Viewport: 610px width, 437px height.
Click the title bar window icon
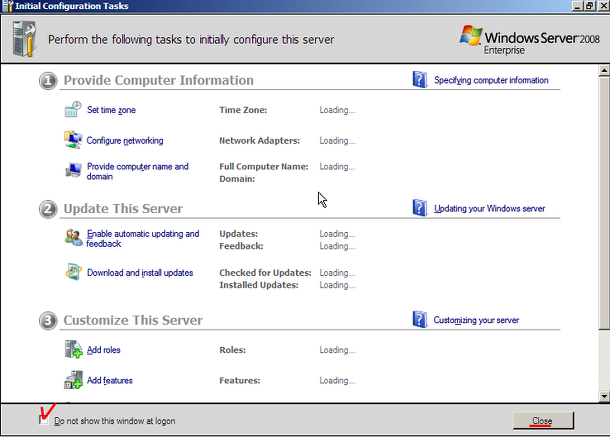click(7, 6)
